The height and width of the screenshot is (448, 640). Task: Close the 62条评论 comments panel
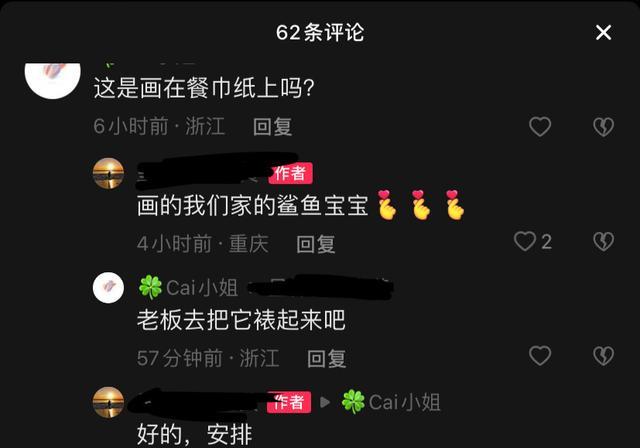point(603,33)
